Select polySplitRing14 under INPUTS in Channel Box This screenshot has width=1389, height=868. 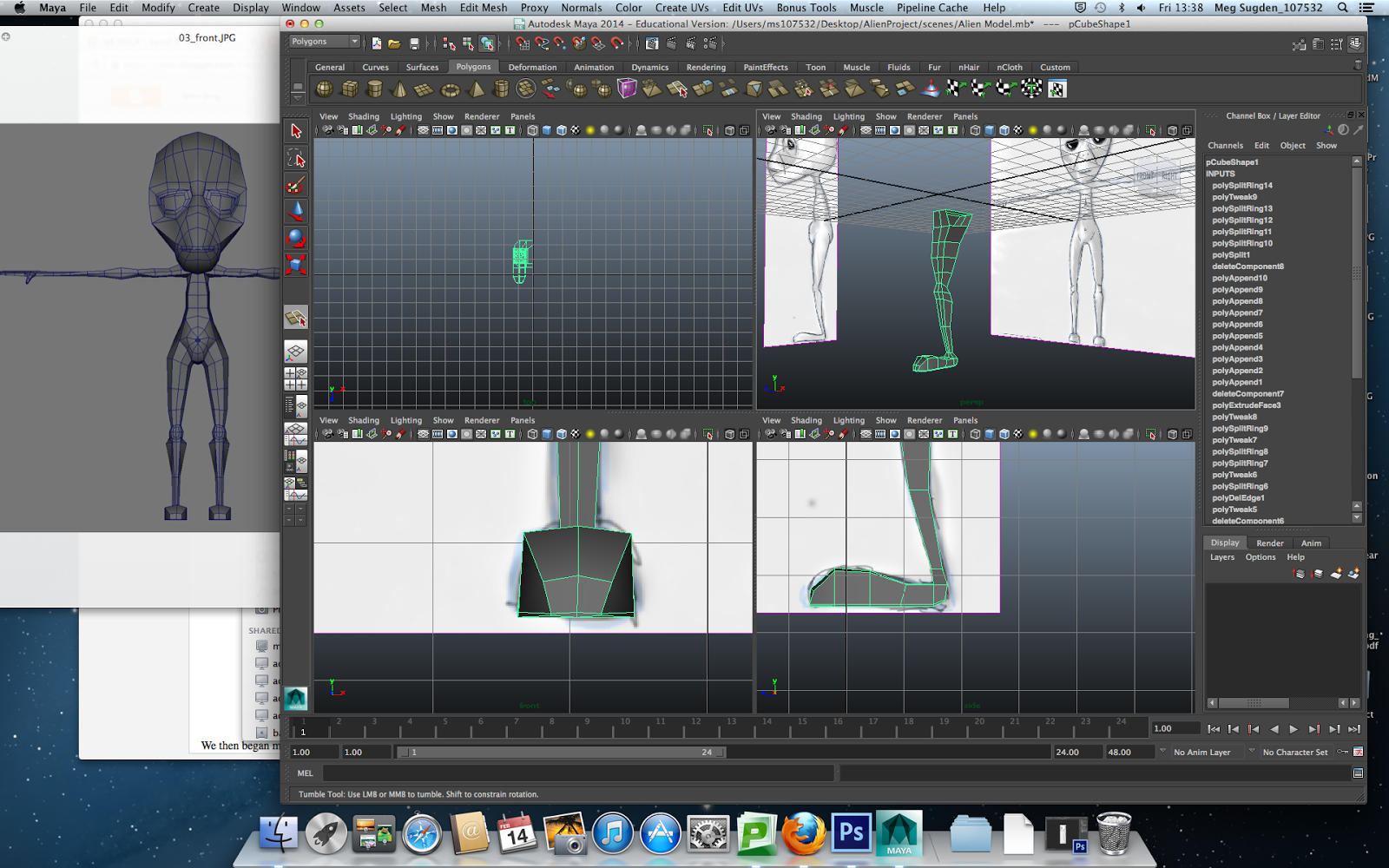point(1241,185)
